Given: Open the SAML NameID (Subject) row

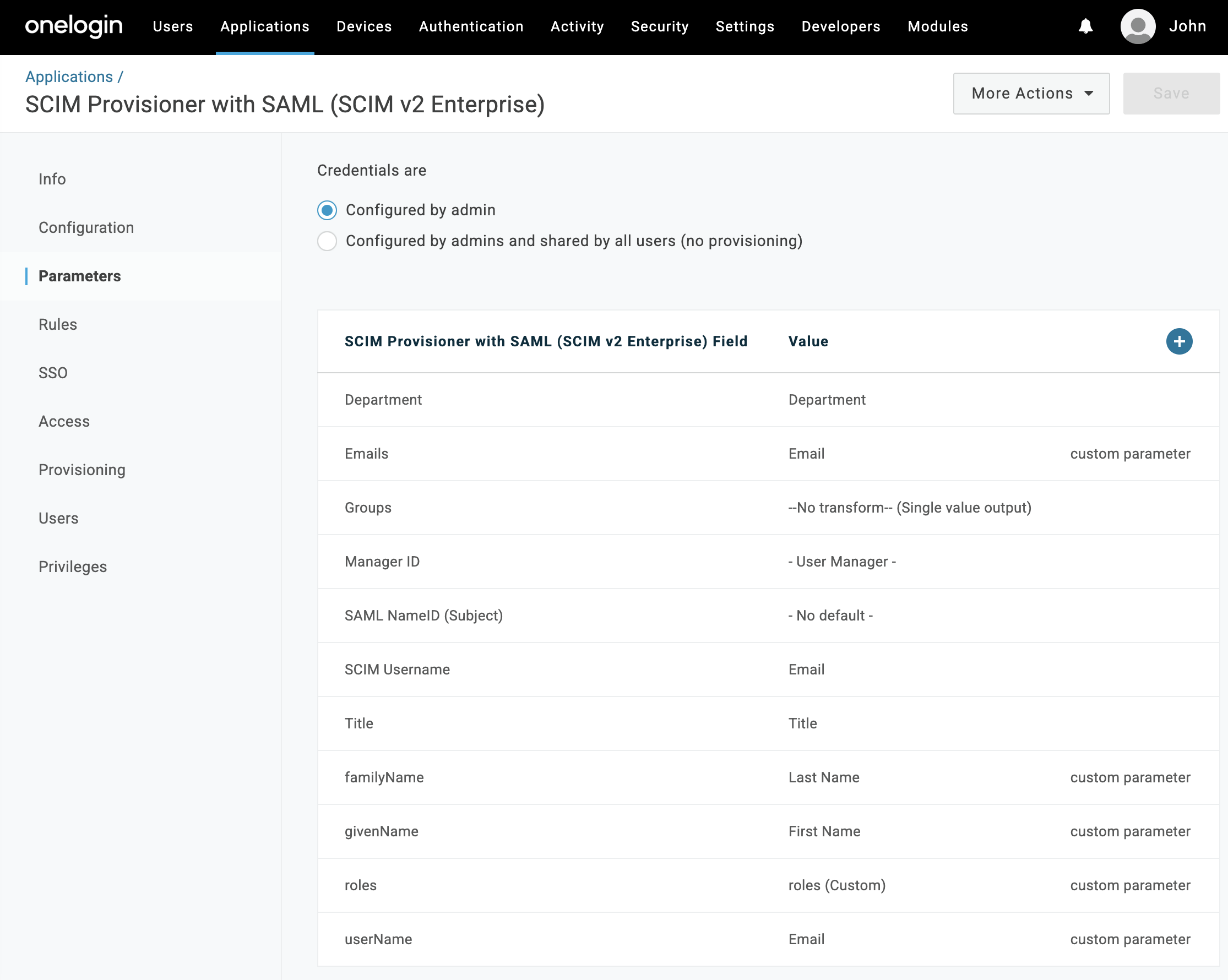Looking at the screenshot, I should 423,616.
